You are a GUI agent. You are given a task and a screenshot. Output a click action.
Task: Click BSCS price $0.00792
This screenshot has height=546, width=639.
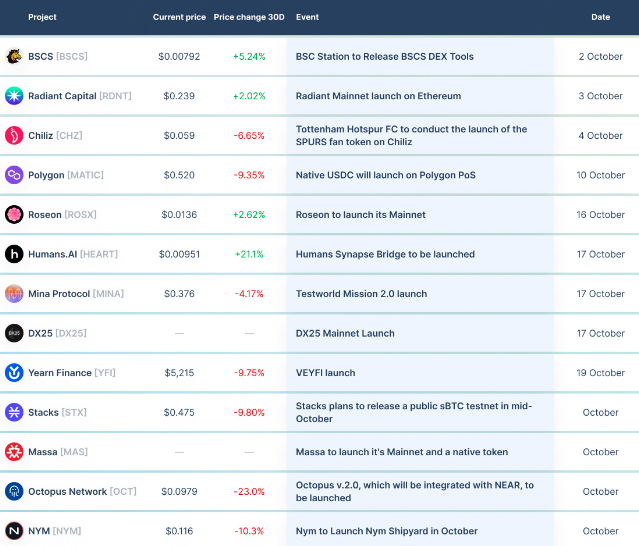[x=179, y=56]
